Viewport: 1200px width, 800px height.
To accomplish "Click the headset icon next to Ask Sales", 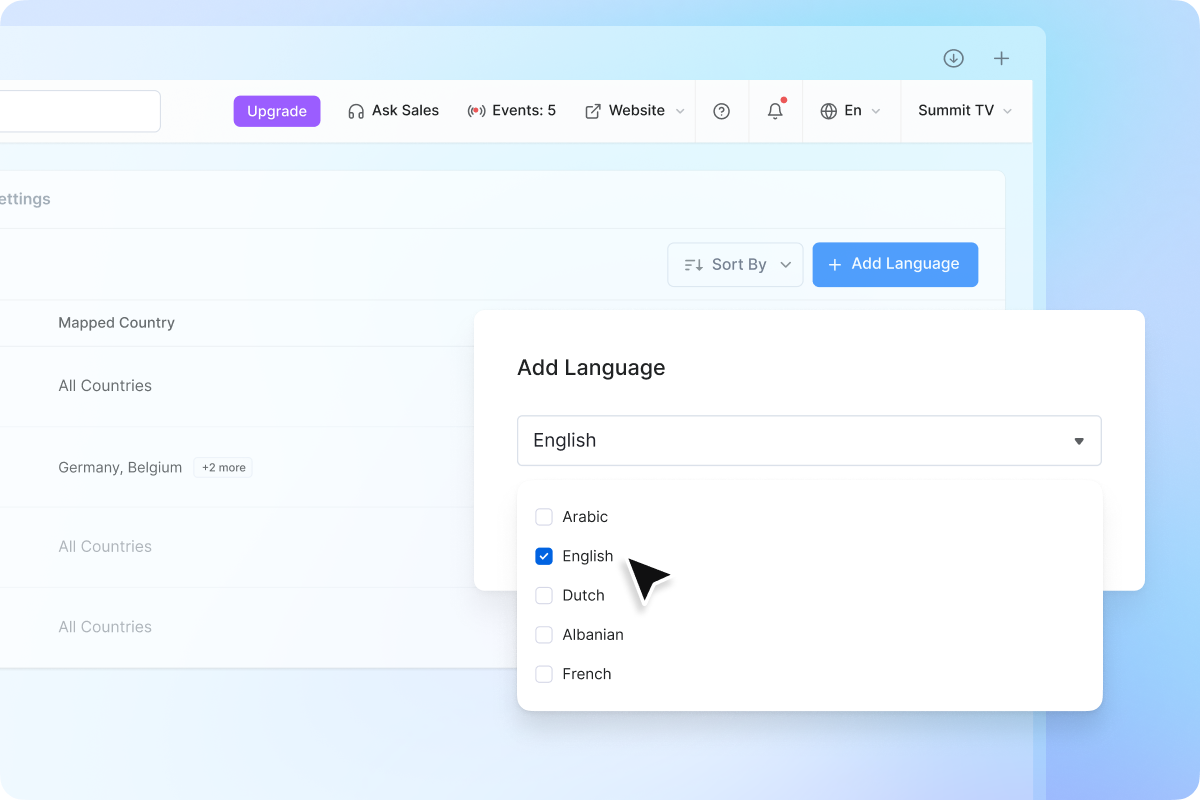I will 355,110.
